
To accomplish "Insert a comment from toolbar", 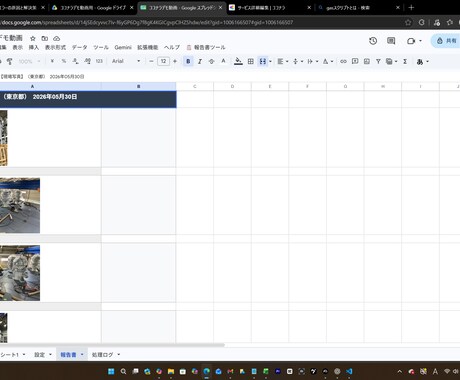I will 355,61.
